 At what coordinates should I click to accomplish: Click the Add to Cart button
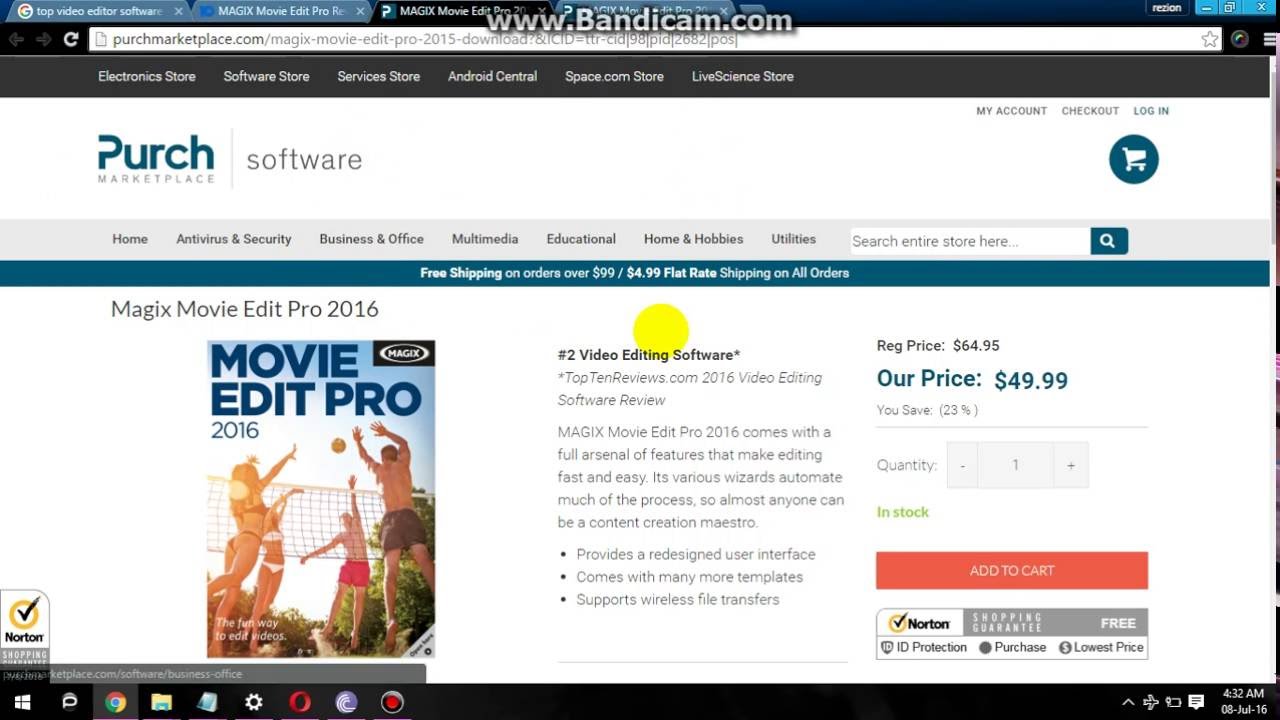[x=1012, y=570]
